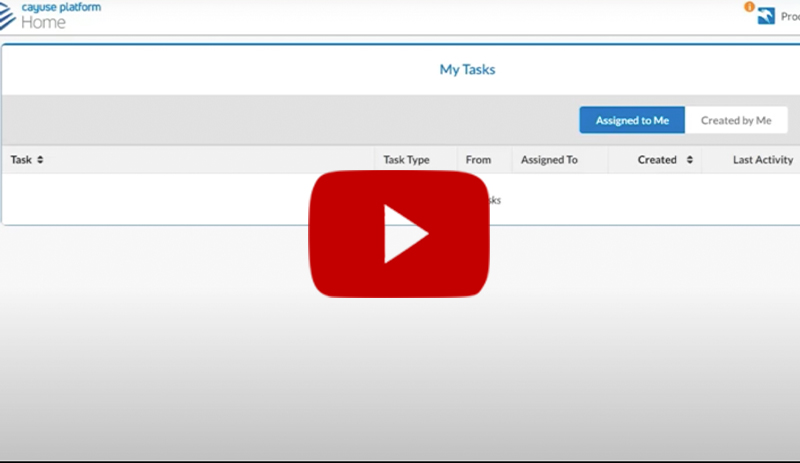Image resolution: width=800 pixels, height=463 pixels.
Task: Switch to the Created by Me view
Action: (736, 120)
